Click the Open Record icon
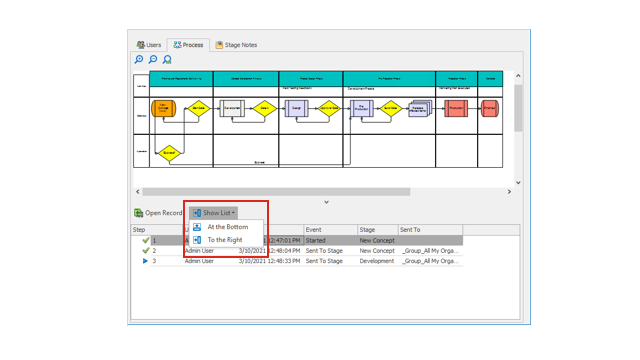The width and height of the screenshot is (640, 360). pos(138,213)
